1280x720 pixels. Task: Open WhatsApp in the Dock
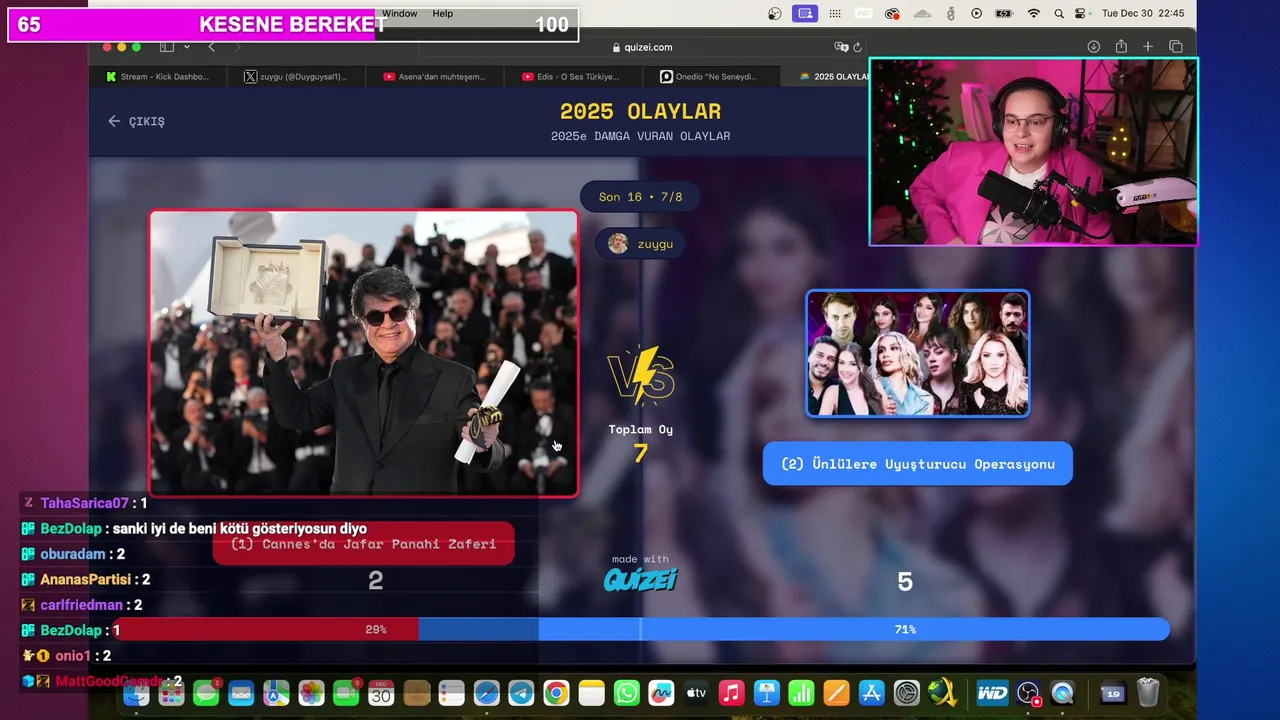pos(626,693)
